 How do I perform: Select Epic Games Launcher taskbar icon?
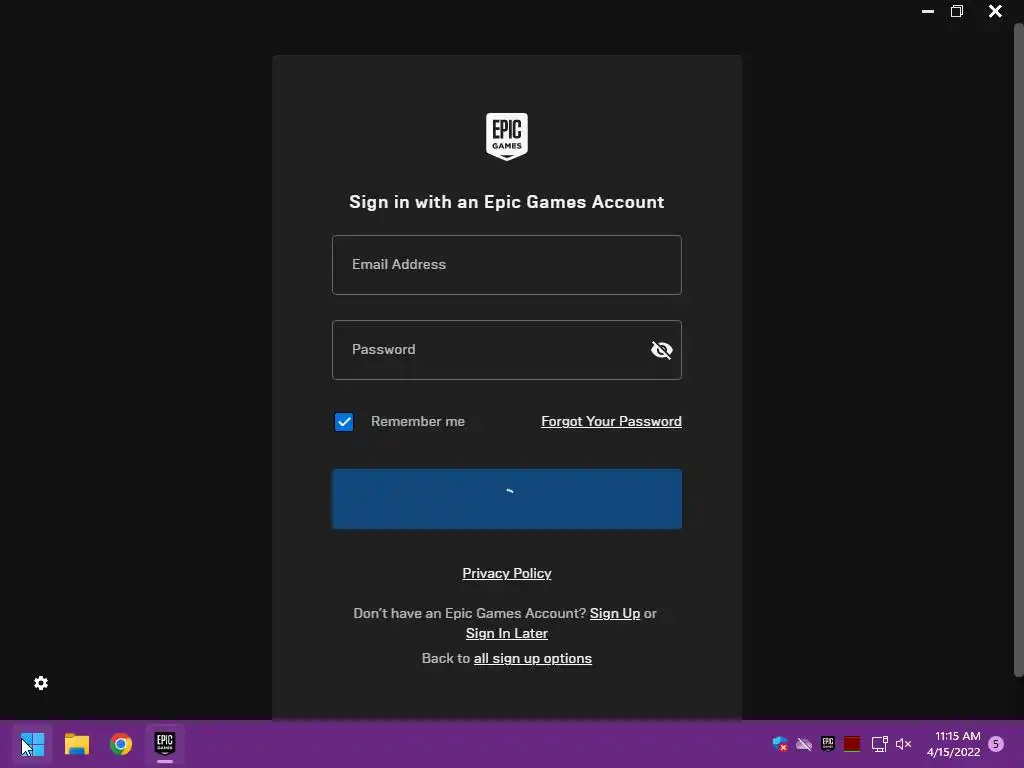[165, 744]
